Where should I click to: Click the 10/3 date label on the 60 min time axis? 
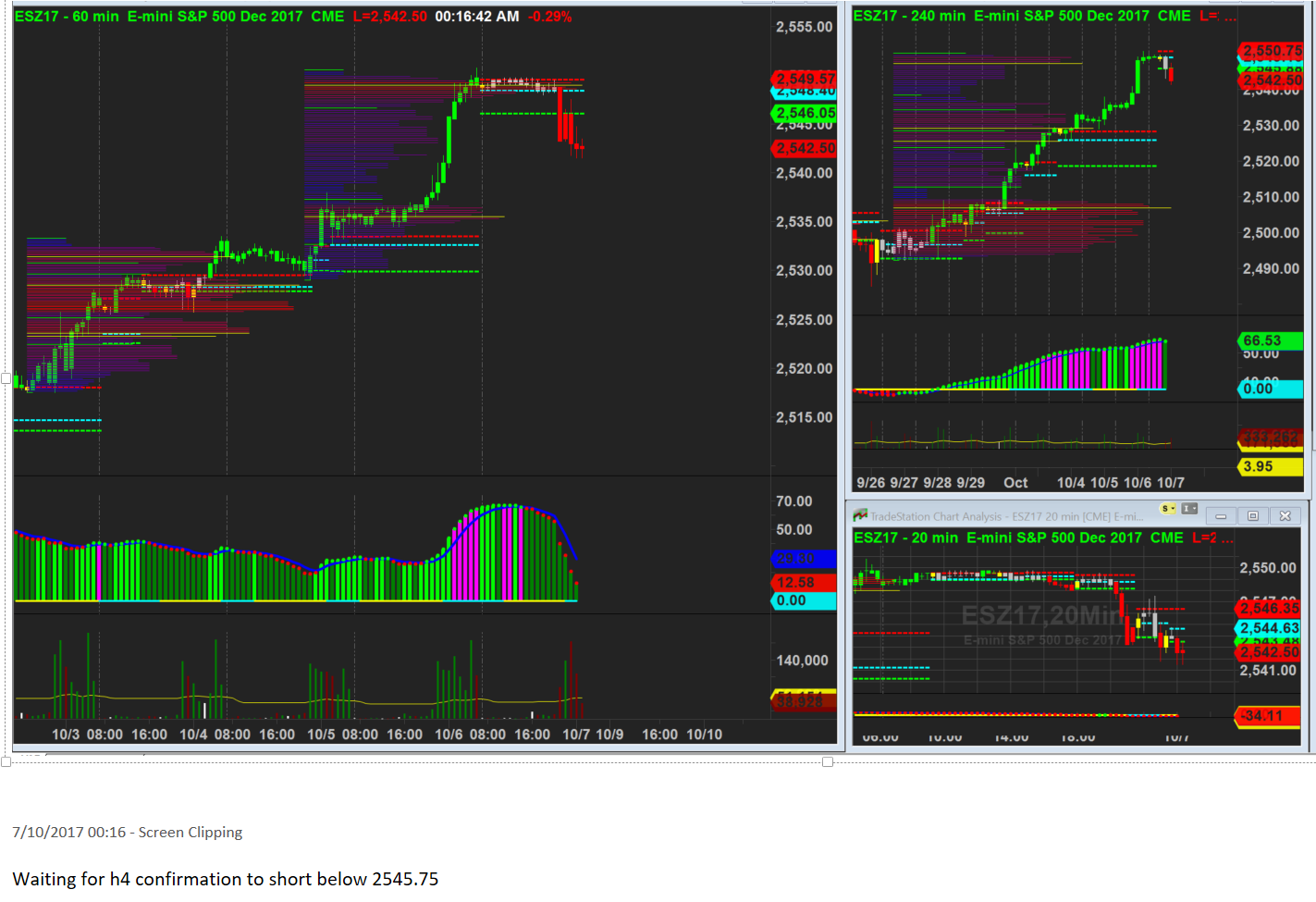pos(66,735)
